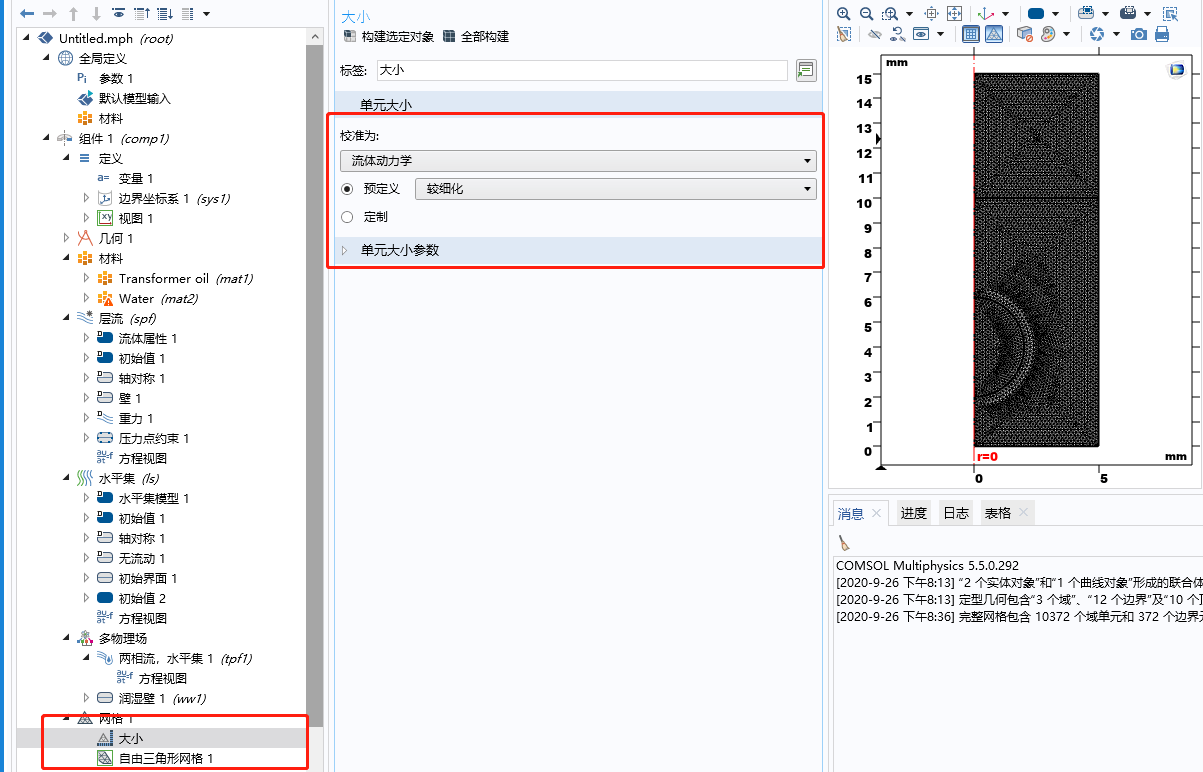Screen dimensions: 1203x772
Task: Switch to the 日志 tab
Action: (956, 513)
